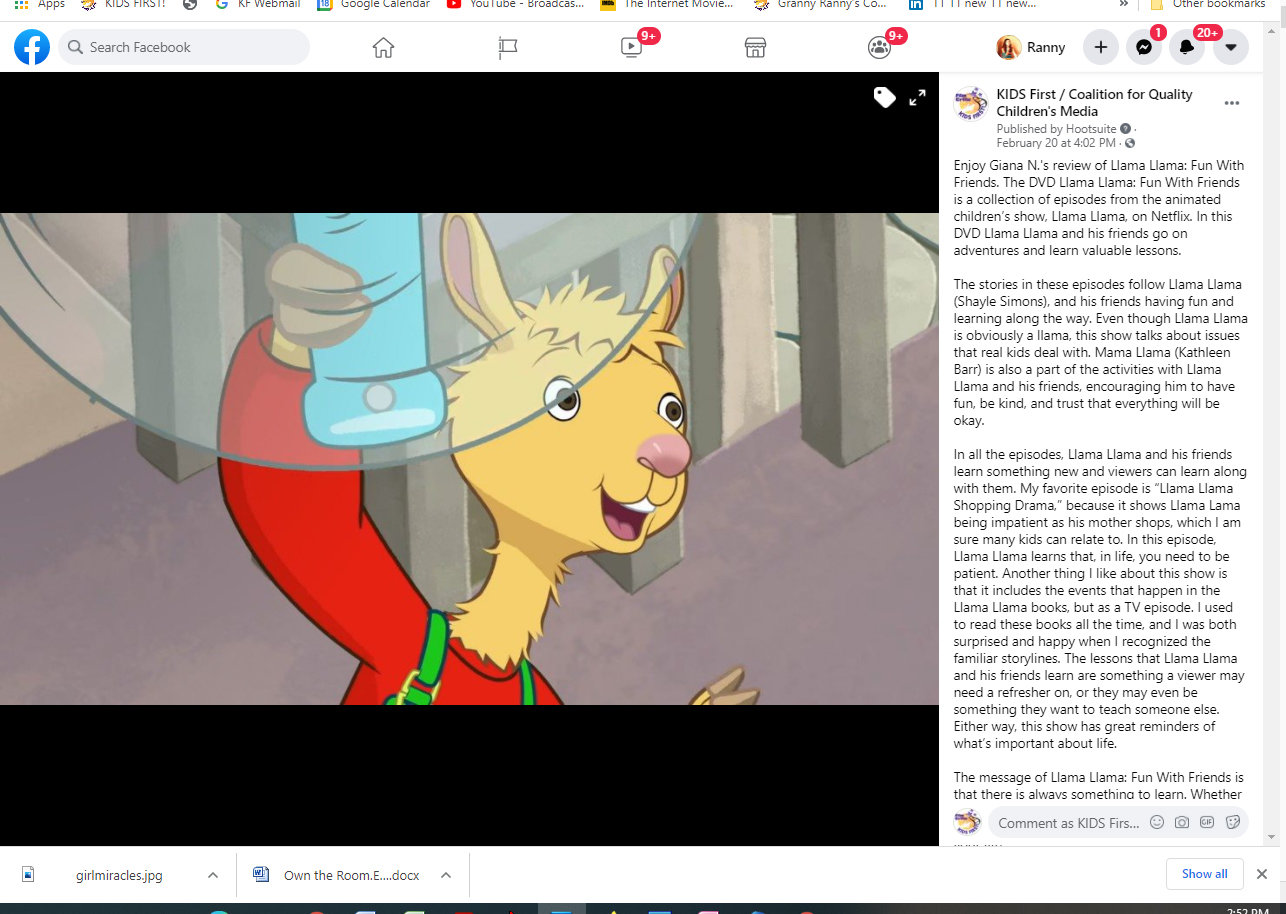Click the Search Facebook field
Screen dimensions: 1286x914
pos(184,47)
